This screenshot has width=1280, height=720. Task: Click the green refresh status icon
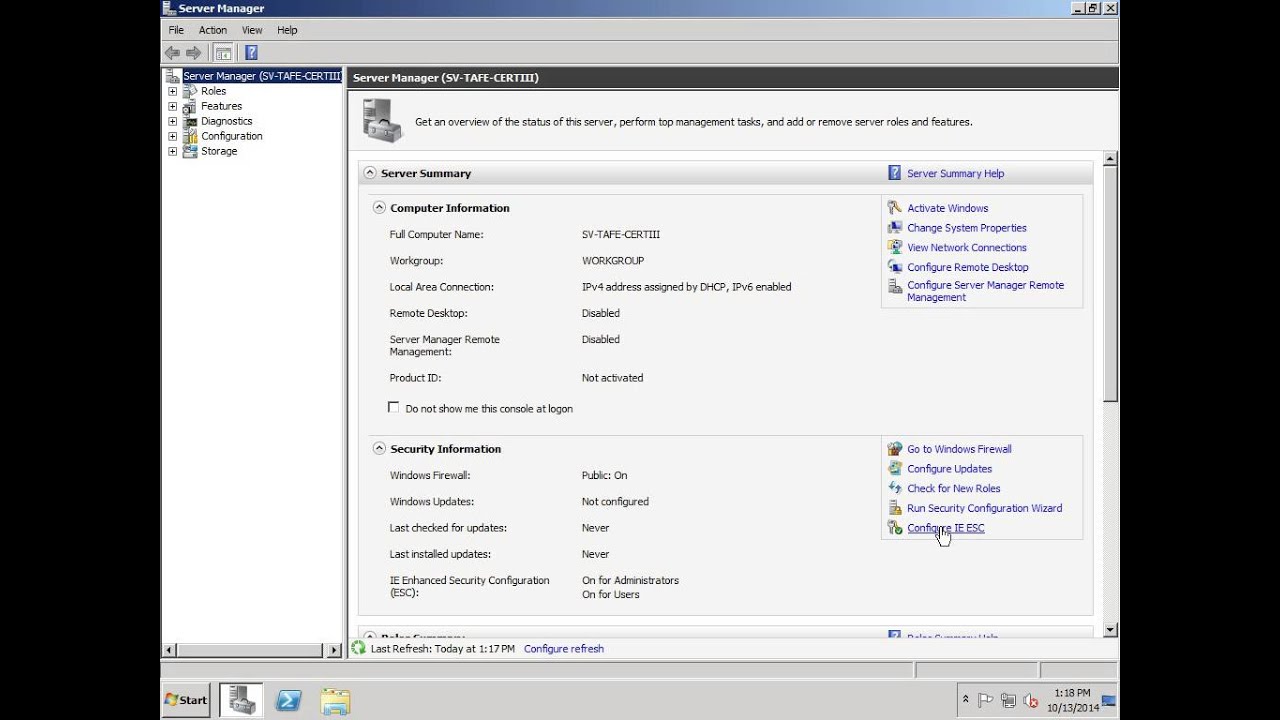tap(359, 648)
